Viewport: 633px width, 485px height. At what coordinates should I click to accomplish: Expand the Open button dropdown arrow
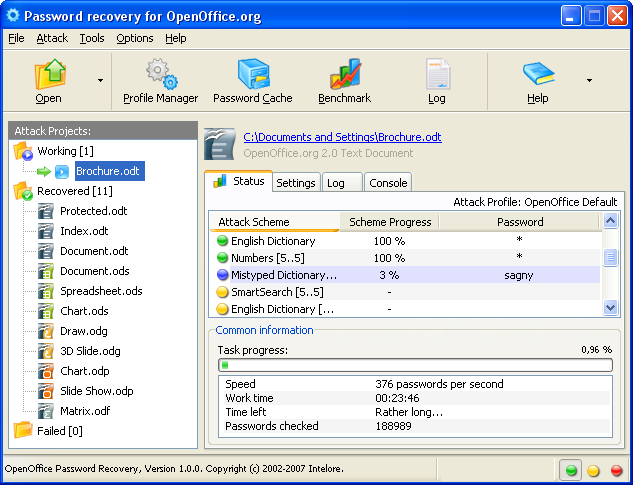coord(101,80)
